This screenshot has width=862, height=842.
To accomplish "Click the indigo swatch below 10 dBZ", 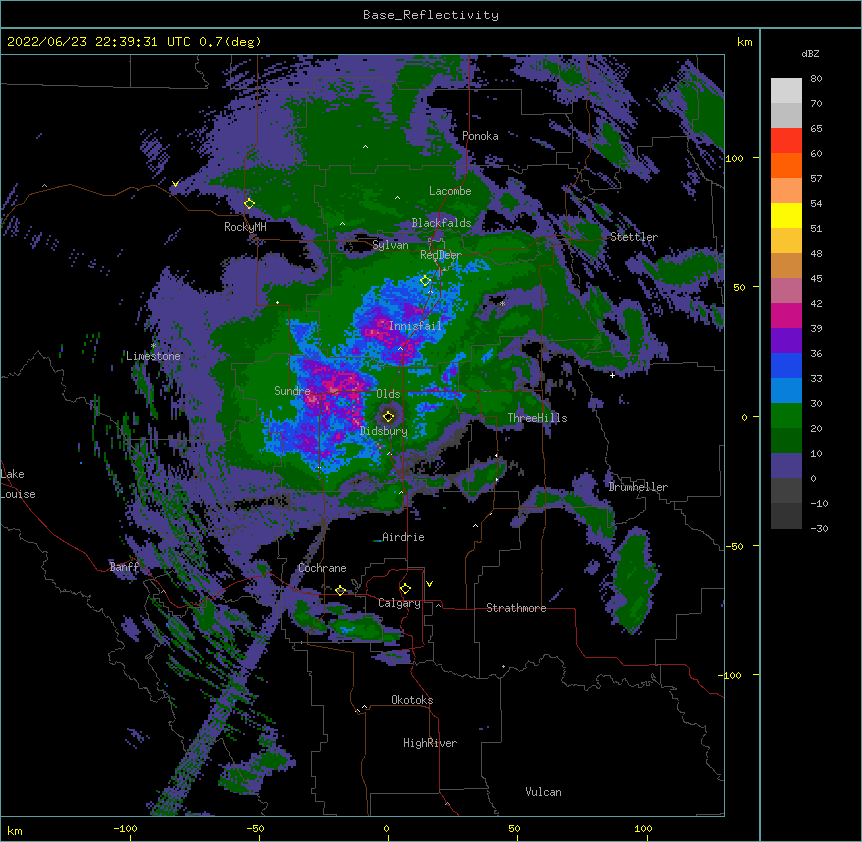I will (x=786, y=466).
